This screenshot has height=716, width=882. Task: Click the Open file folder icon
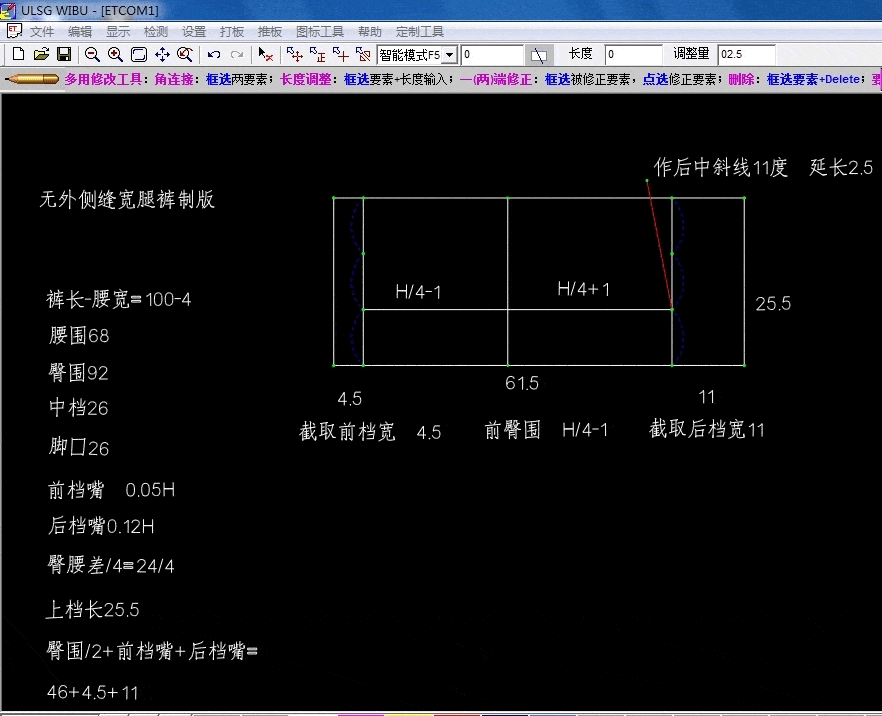[44, 55]
